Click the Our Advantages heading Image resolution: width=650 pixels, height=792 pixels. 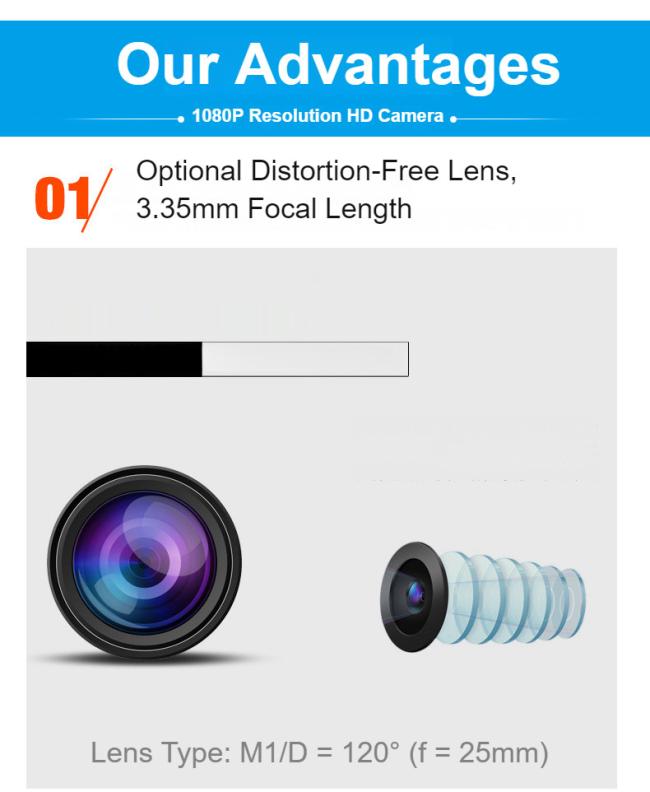pos(338,64)
